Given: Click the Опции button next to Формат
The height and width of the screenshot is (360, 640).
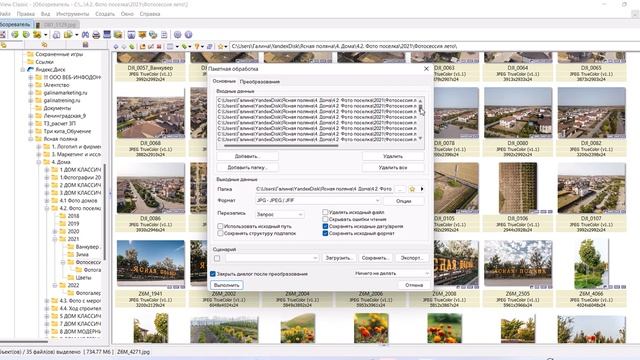Looking at the screenshot, I should [403, 201].
